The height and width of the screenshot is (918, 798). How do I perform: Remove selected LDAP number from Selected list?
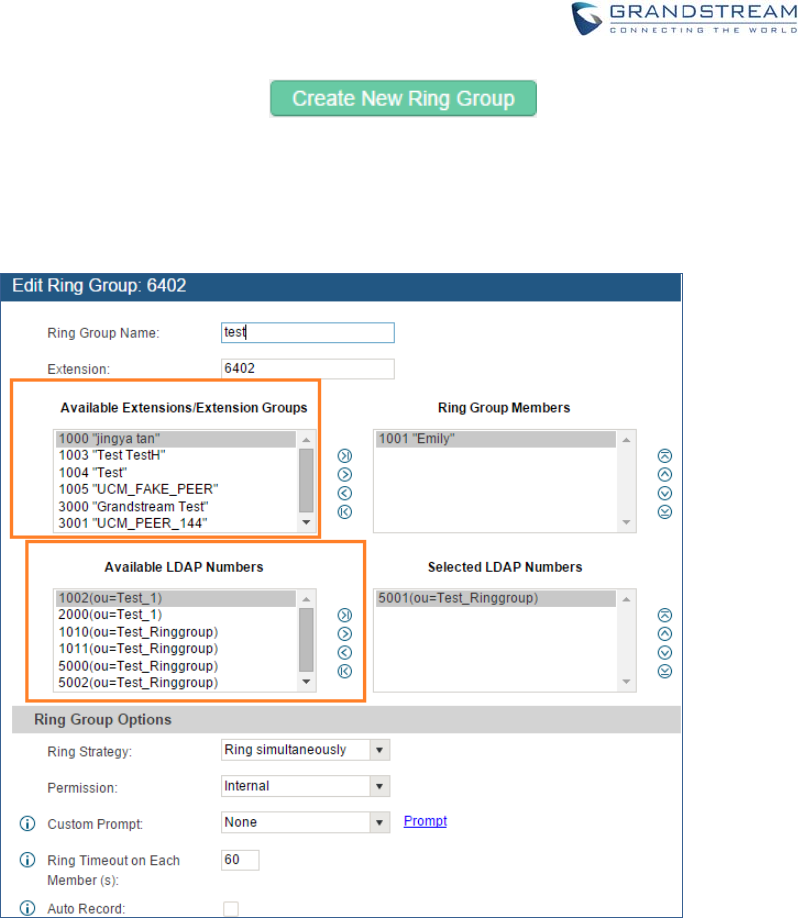pos(345,652)
